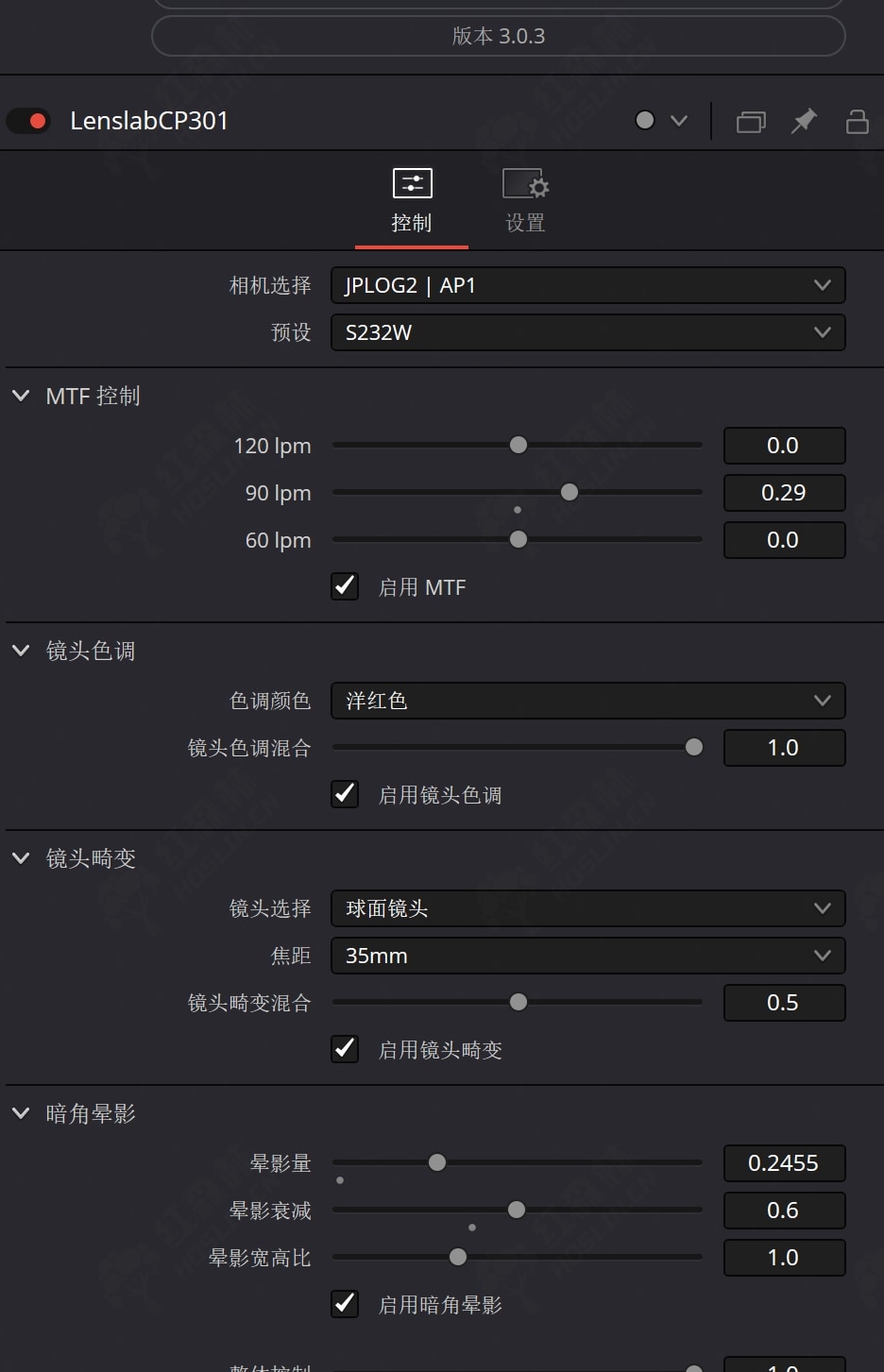Open 相机选择 JPLOG2 | AP1 dropdown

pos(587,285)
